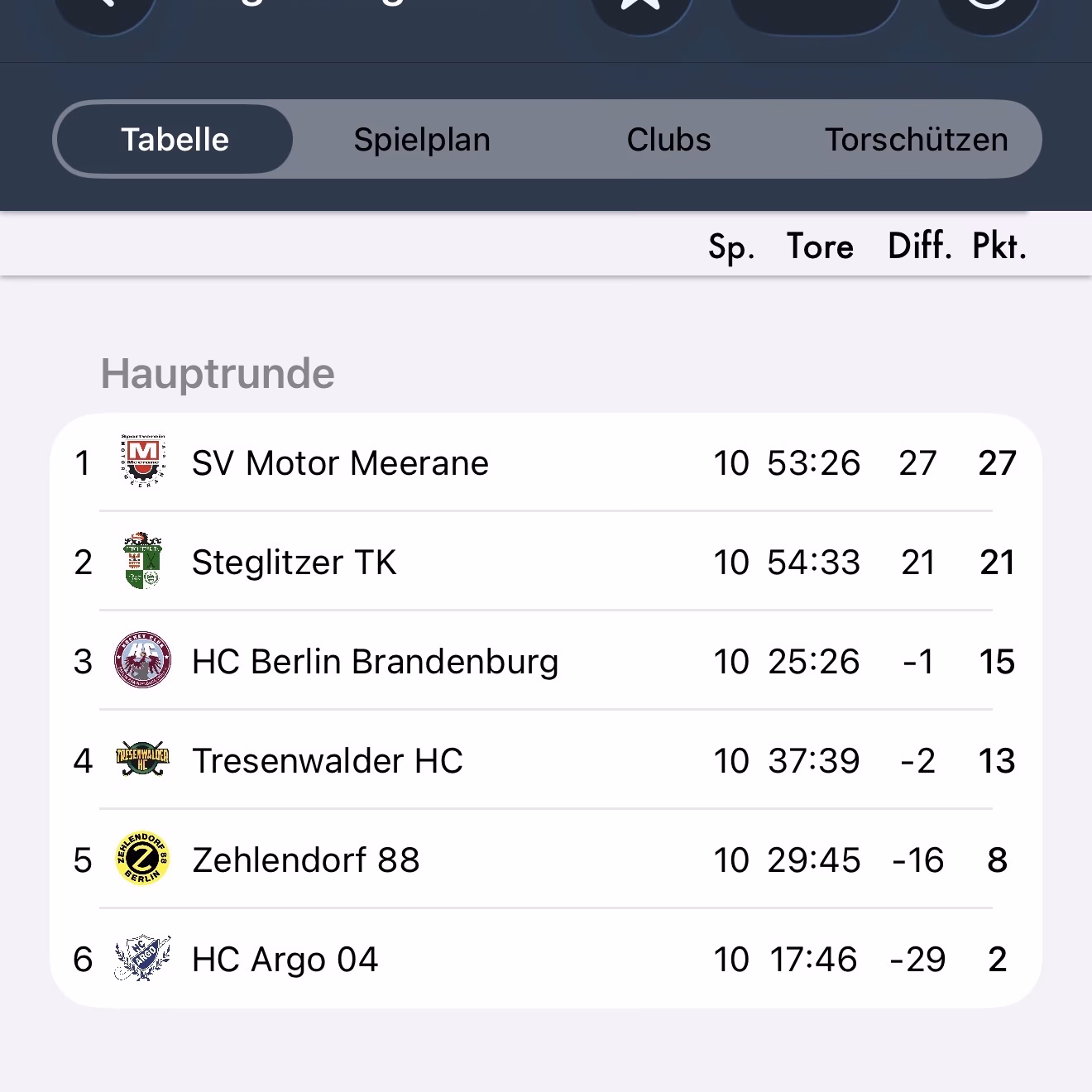Image resolution: width=1092 pixels, height=1092 pixels.
Task: Open the Clubs tab
Action: (668, 140)
